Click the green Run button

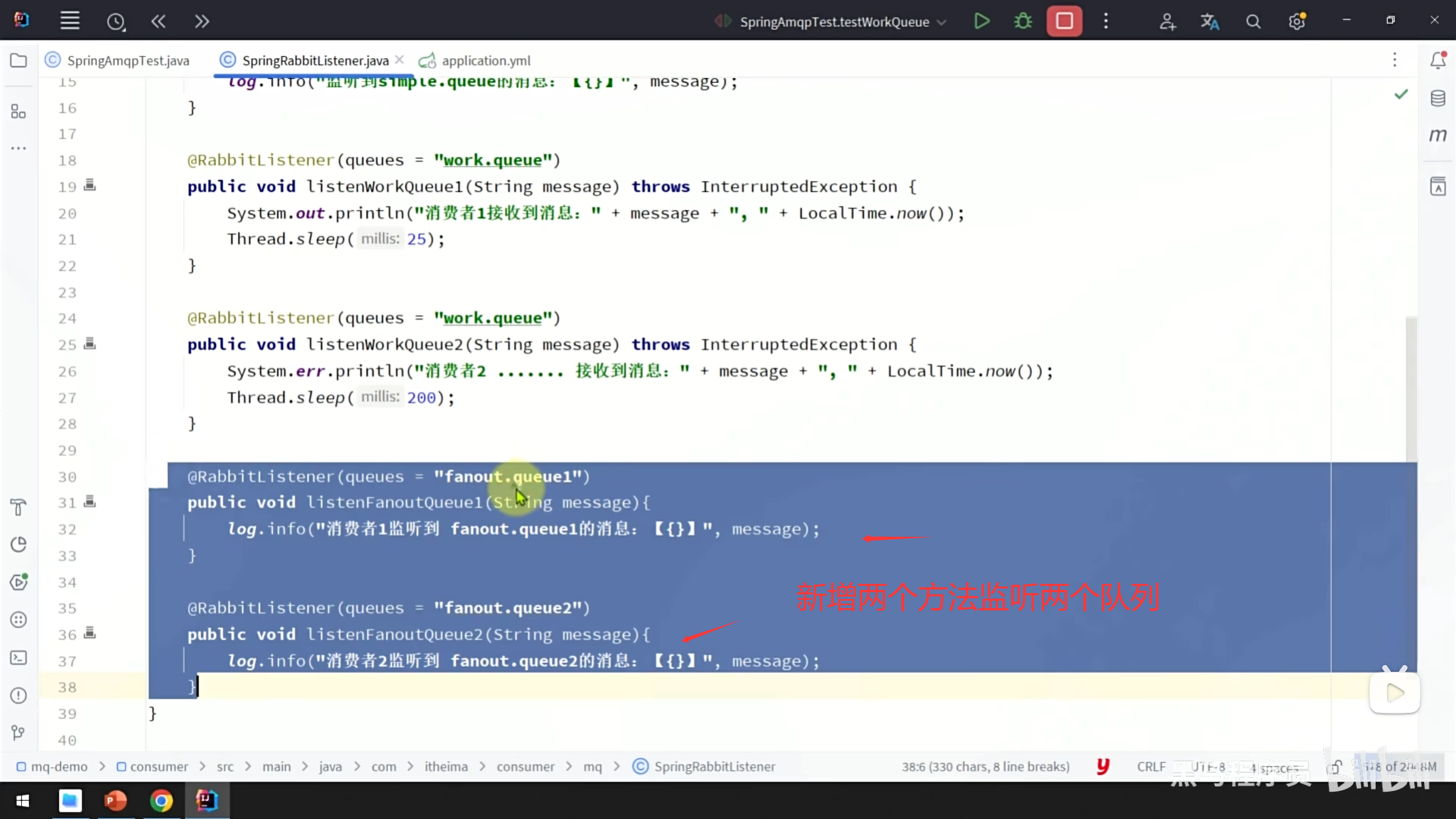click(981, 21)
